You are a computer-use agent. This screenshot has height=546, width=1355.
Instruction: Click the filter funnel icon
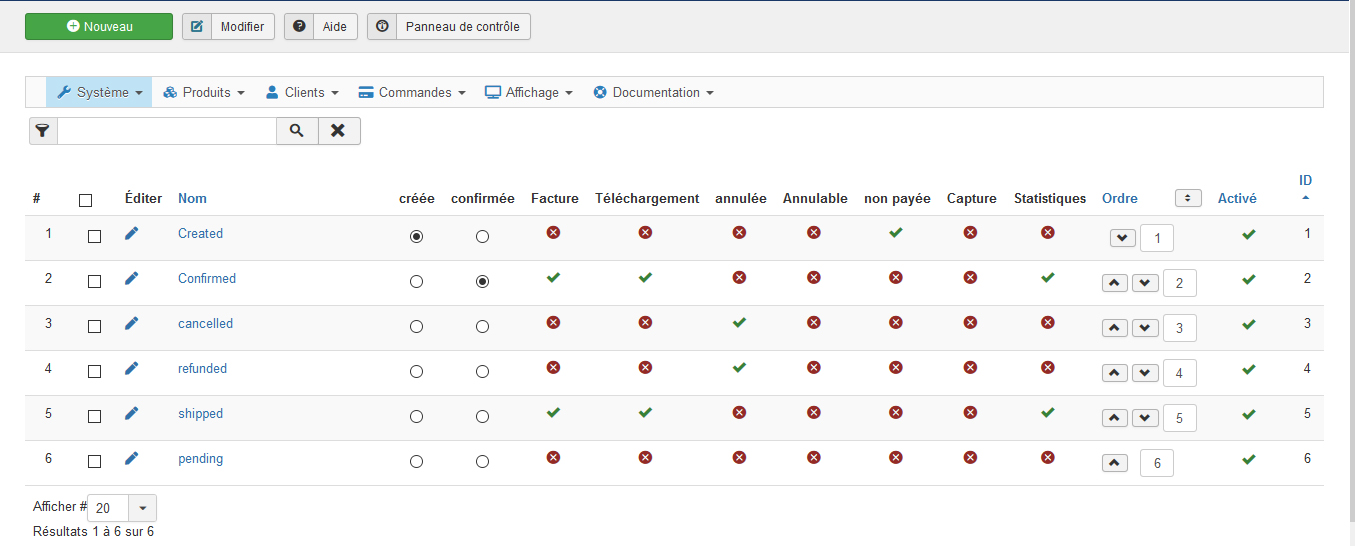tap(43, 131)
